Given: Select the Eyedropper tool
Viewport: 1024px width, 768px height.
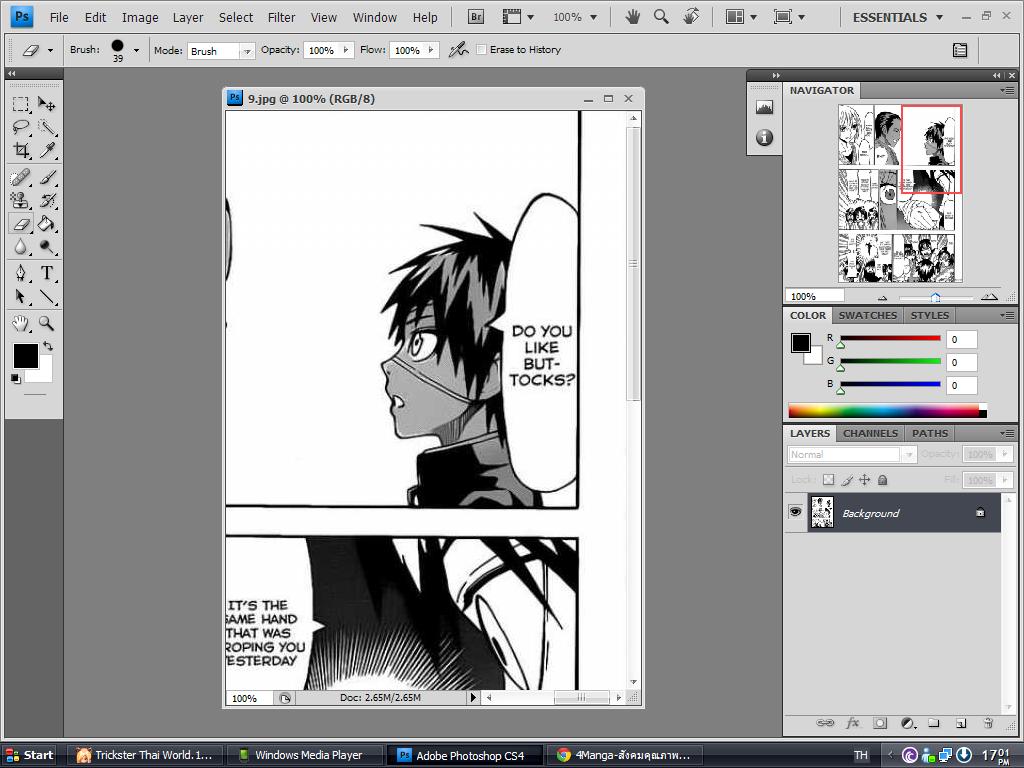Looking at the screenshot, I should pos(46,150).
